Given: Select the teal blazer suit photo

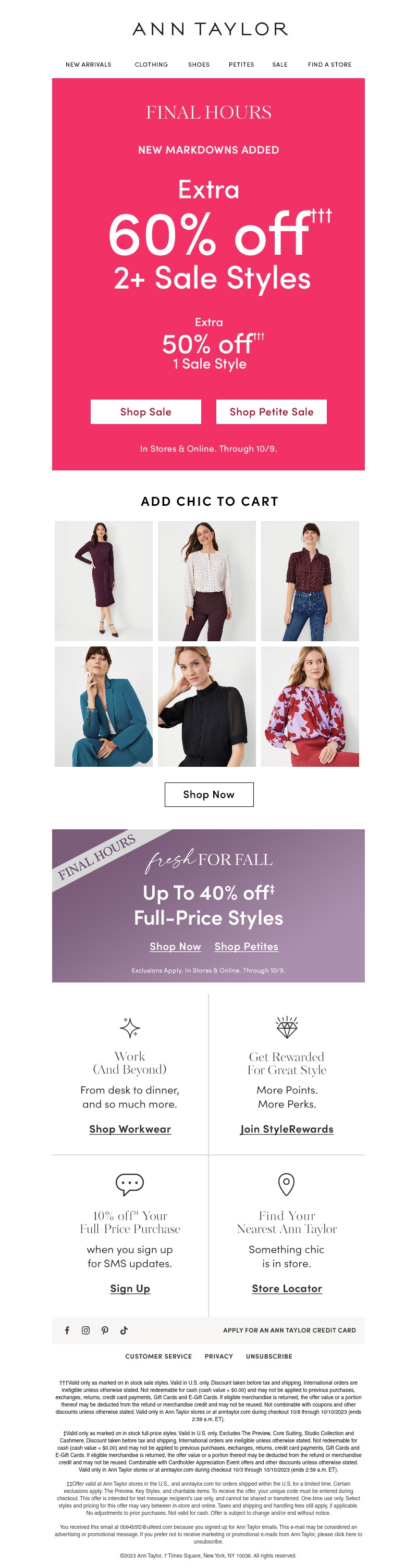Looking at the screenshot, I should click(x=104, y=706).
